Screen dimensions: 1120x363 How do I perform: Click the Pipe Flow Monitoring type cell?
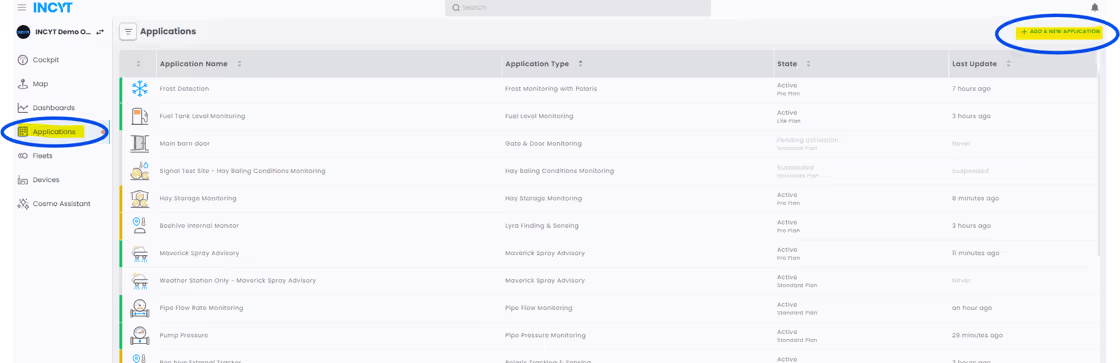(539, 308)
